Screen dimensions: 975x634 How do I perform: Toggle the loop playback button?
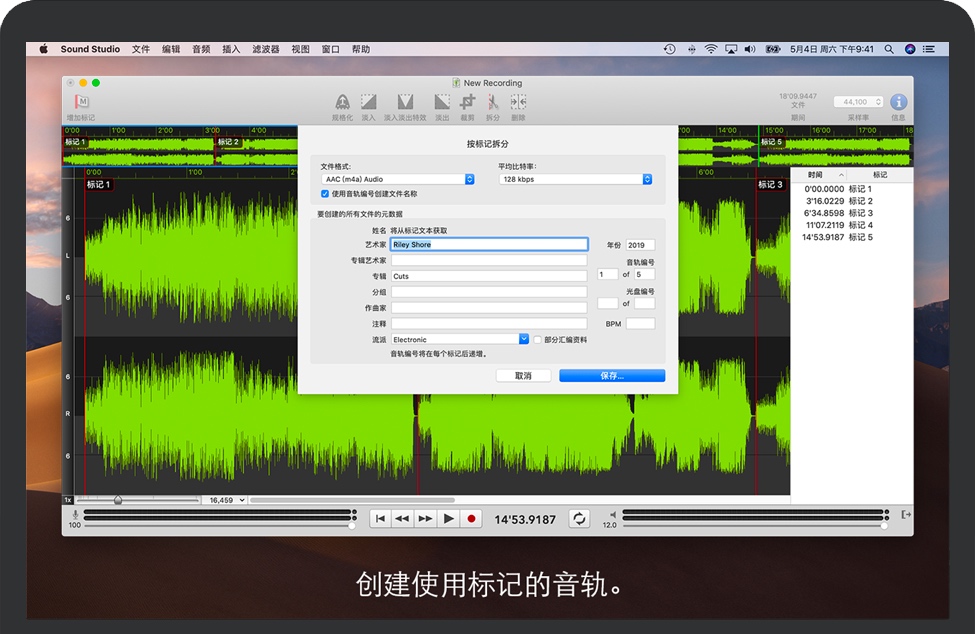(x=579, y=518)
